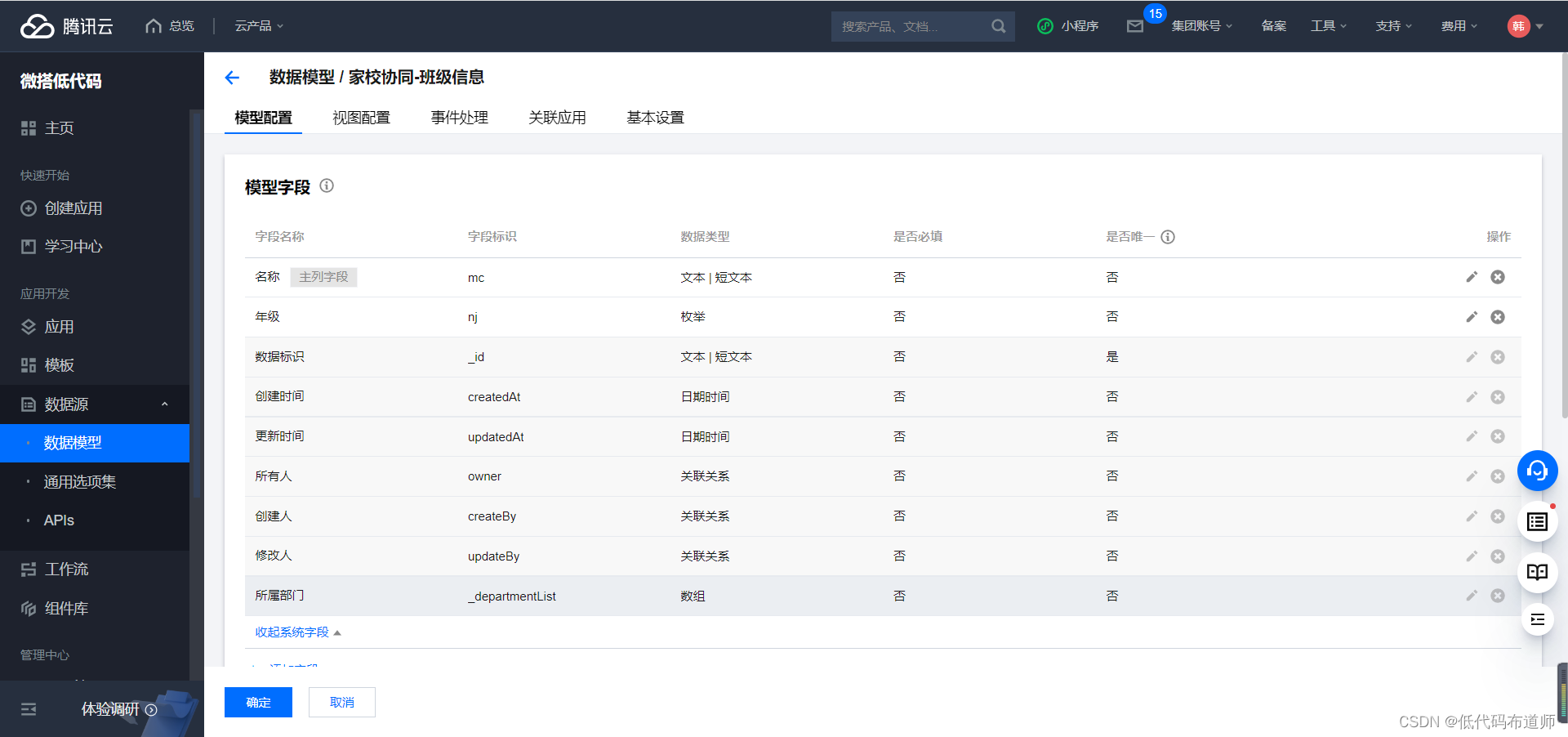Switch to the 基本设置 tab
This screenshot has height=737, width=1568.
[x=655, y=118]
